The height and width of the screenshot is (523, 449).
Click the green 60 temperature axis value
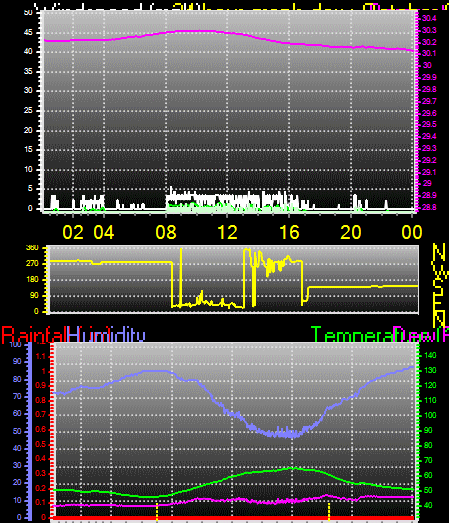pyautogui.click(x=428, y=475)
